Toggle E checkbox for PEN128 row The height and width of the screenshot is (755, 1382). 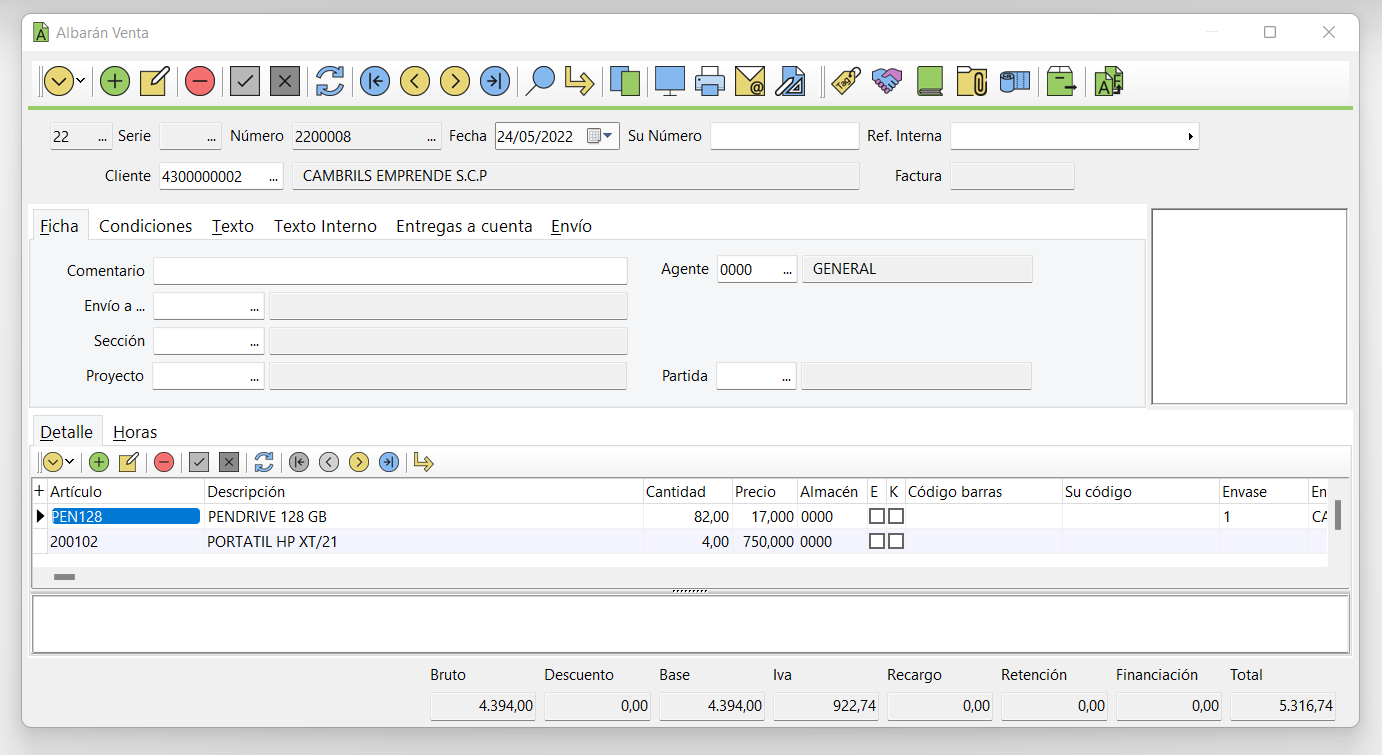click(876, 517)
